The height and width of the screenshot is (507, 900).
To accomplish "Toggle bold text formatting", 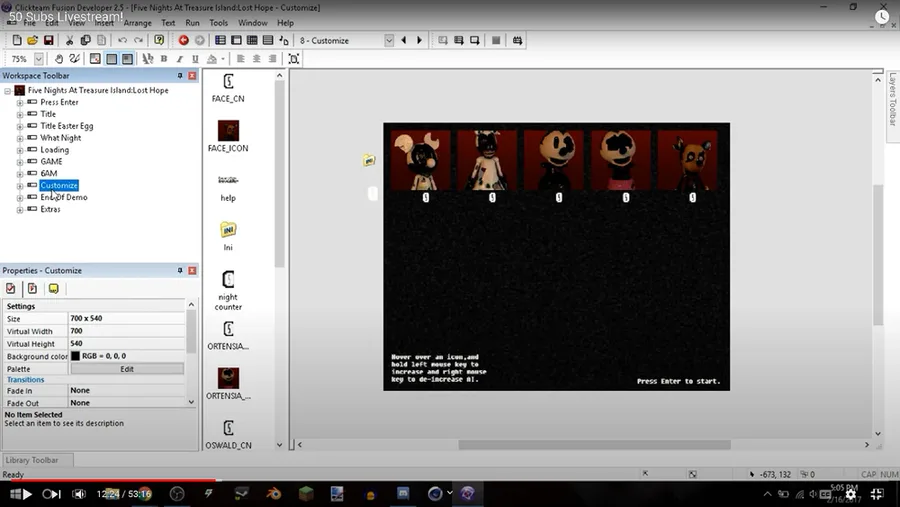I will 164,59.
